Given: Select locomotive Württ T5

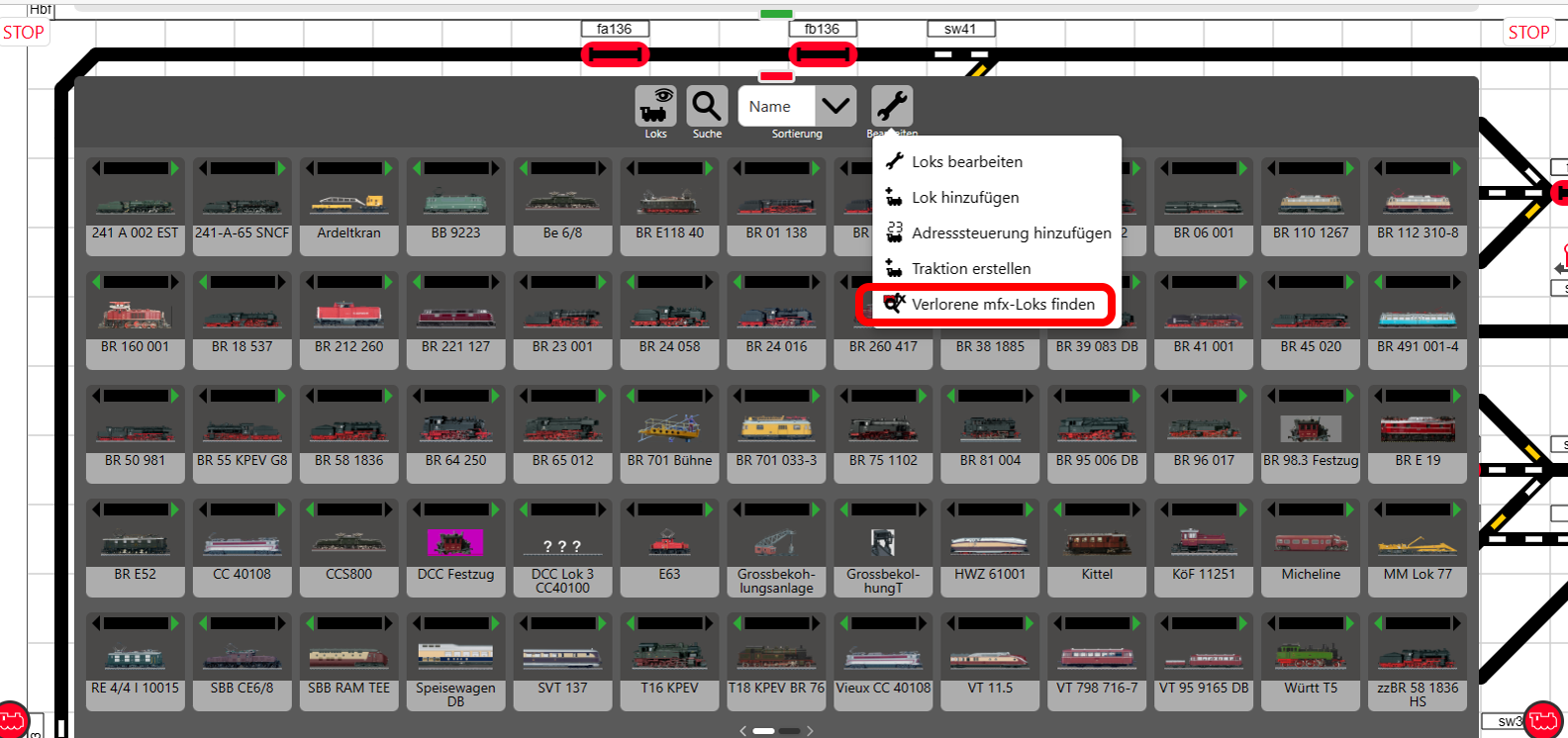Looking at the screenshot, I should (1312, 662).
